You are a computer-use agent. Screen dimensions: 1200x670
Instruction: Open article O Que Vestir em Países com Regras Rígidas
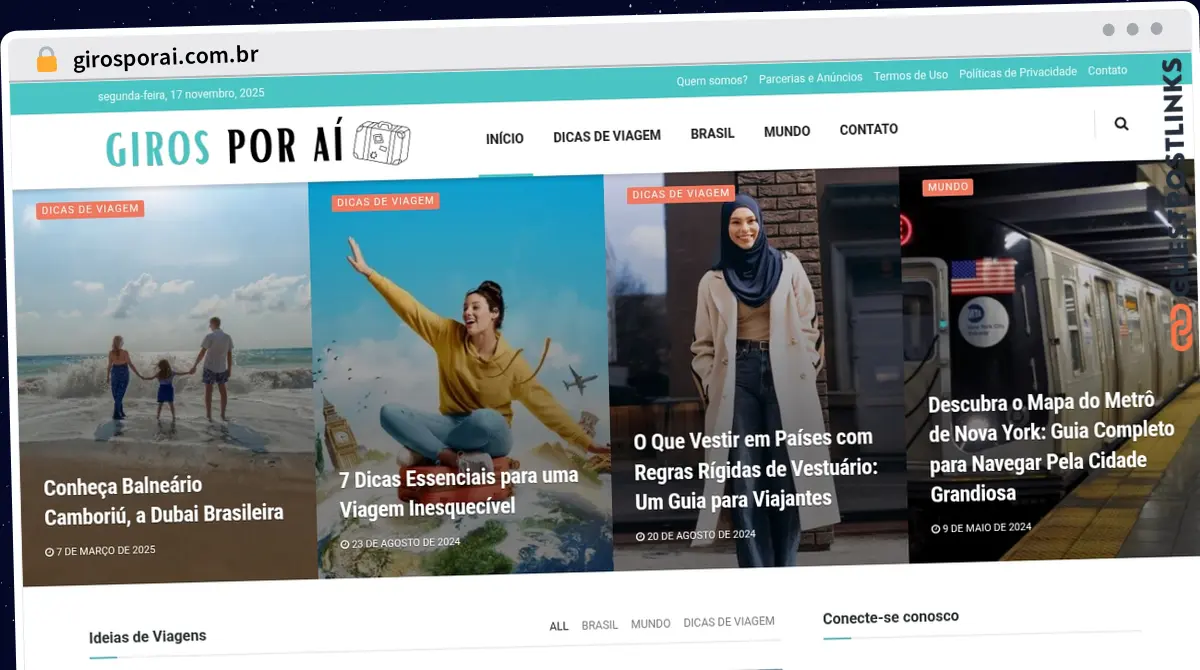(756, 468)
